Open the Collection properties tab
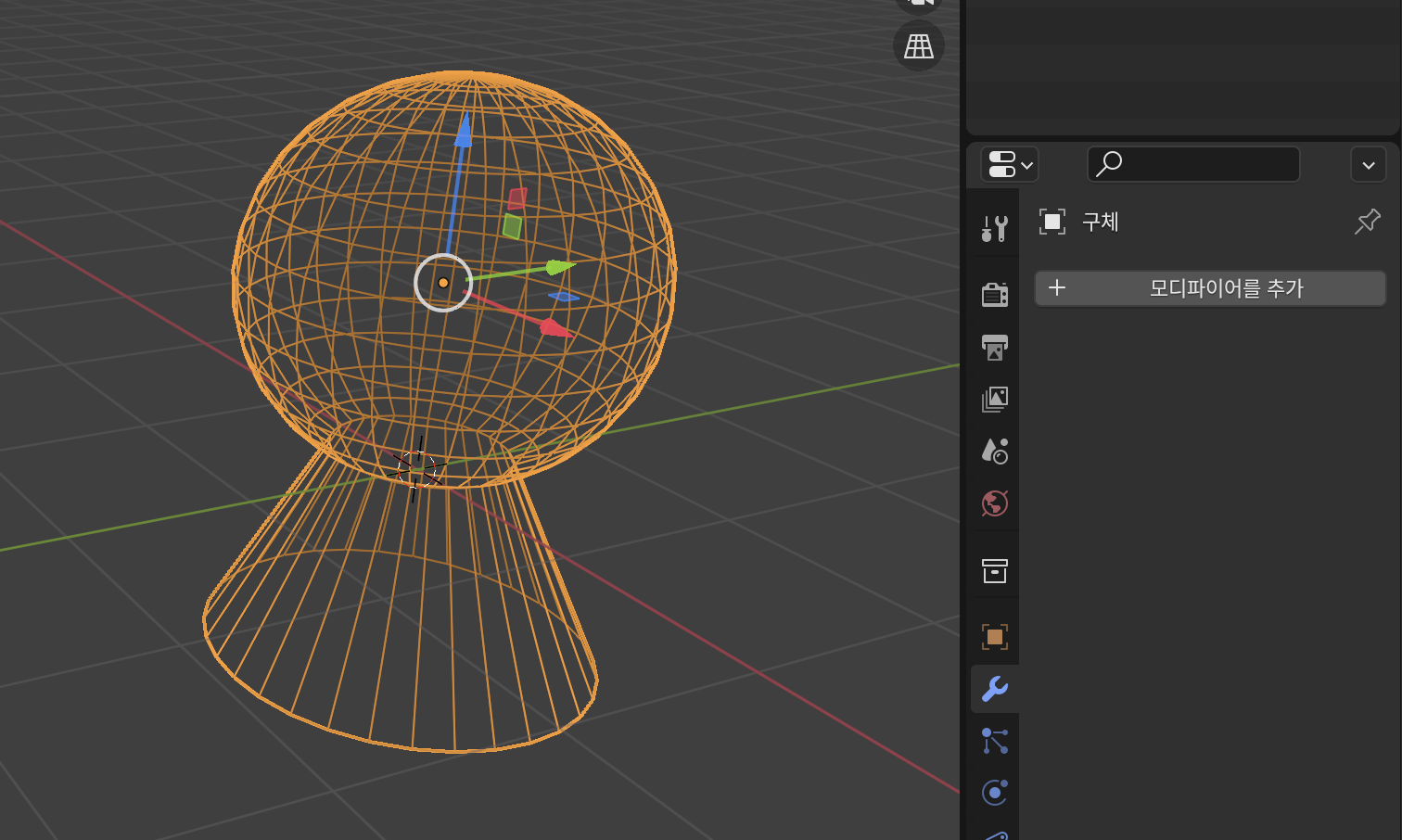The image size is (1402, 840). [x=995, y=570]
